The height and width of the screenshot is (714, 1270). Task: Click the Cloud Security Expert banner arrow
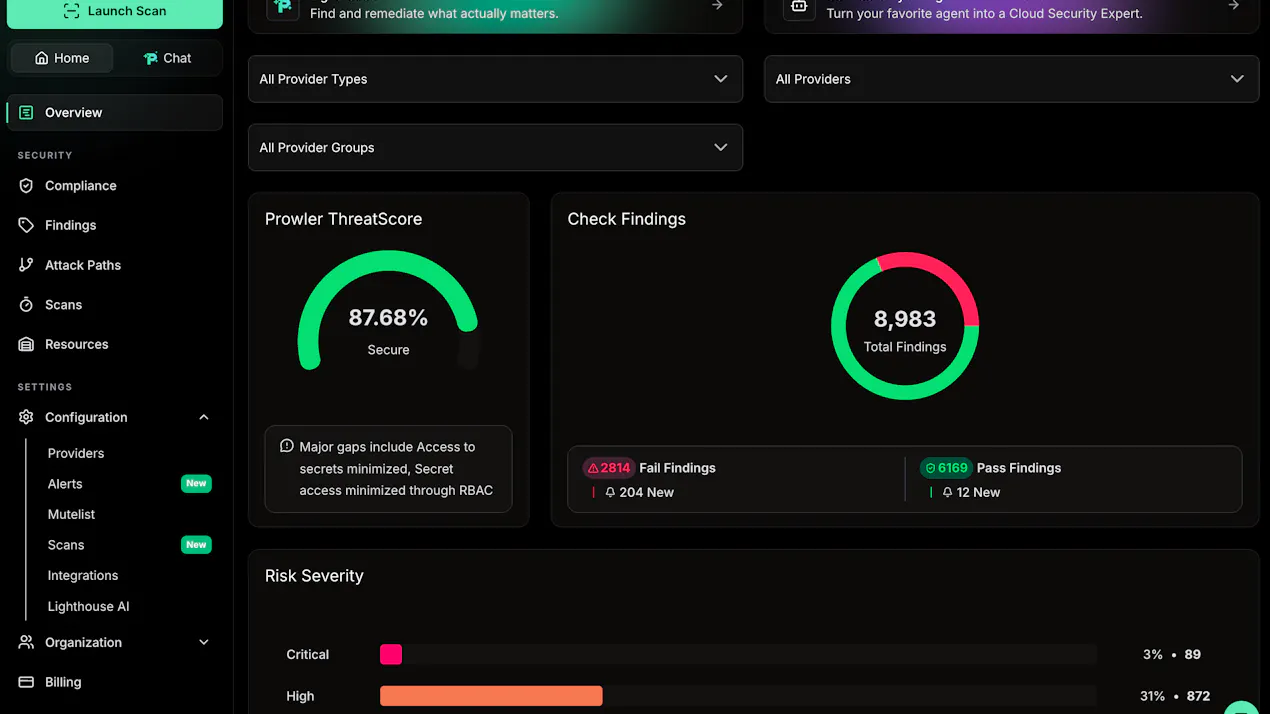point(1233,6)
